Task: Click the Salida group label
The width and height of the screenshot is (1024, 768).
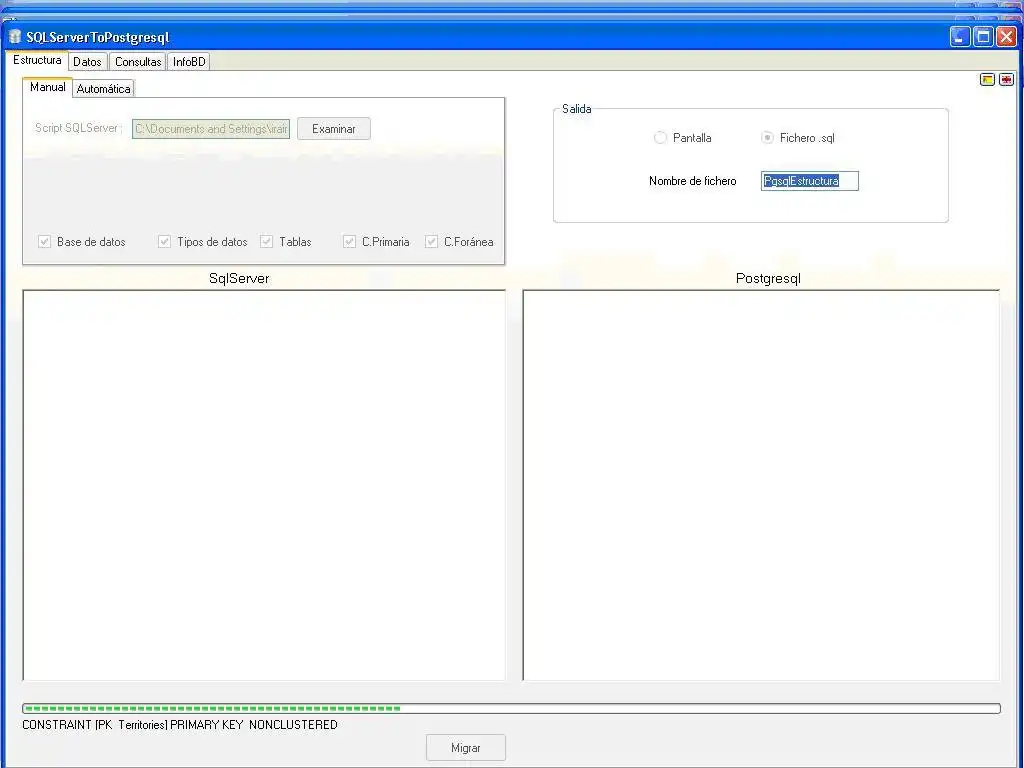Action: click(x=577, y=109)
